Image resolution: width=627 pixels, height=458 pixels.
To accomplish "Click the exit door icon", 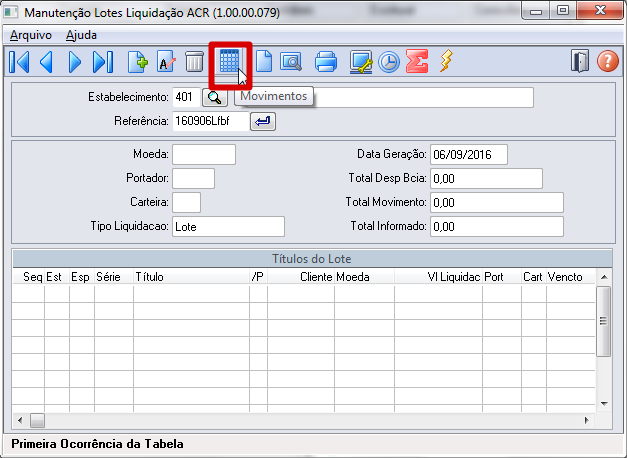I will pos(580,62).
